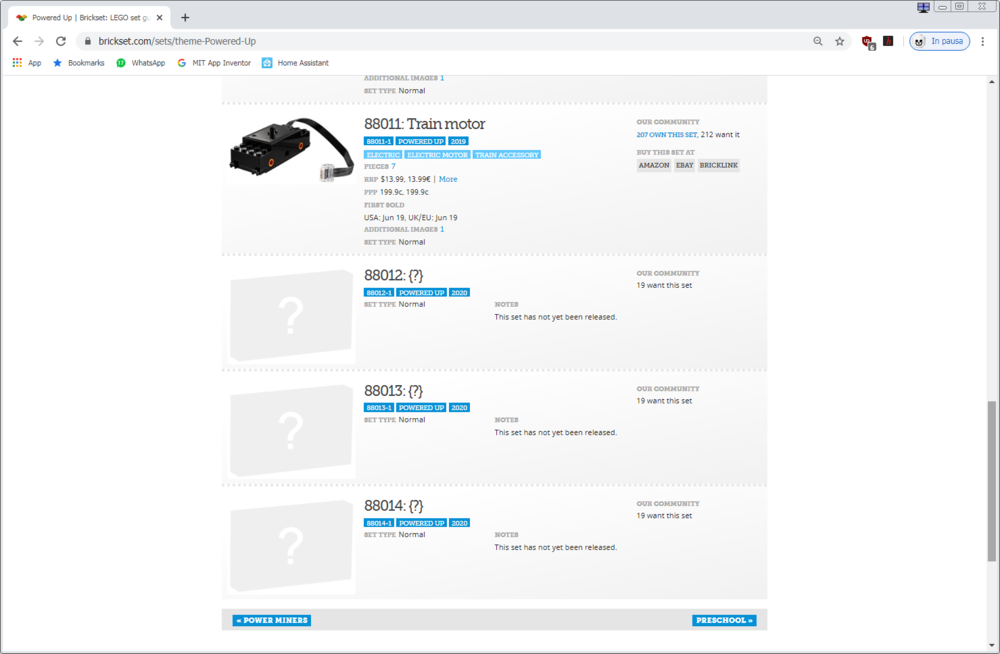Click 2020 tag on set 88014
This screenshot has height=654, width=1000.
pos(459,523)
